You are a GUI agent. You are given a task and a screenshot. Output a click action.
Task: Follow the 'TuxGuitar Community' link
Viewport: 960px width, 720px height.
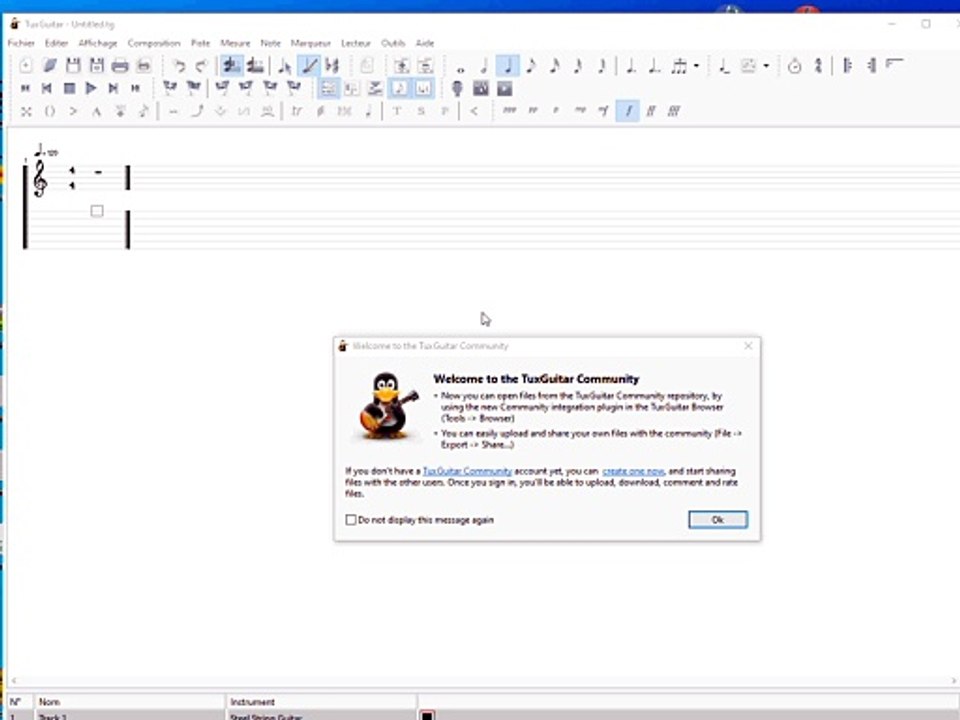pyautogui.click(x=467, y=471)
